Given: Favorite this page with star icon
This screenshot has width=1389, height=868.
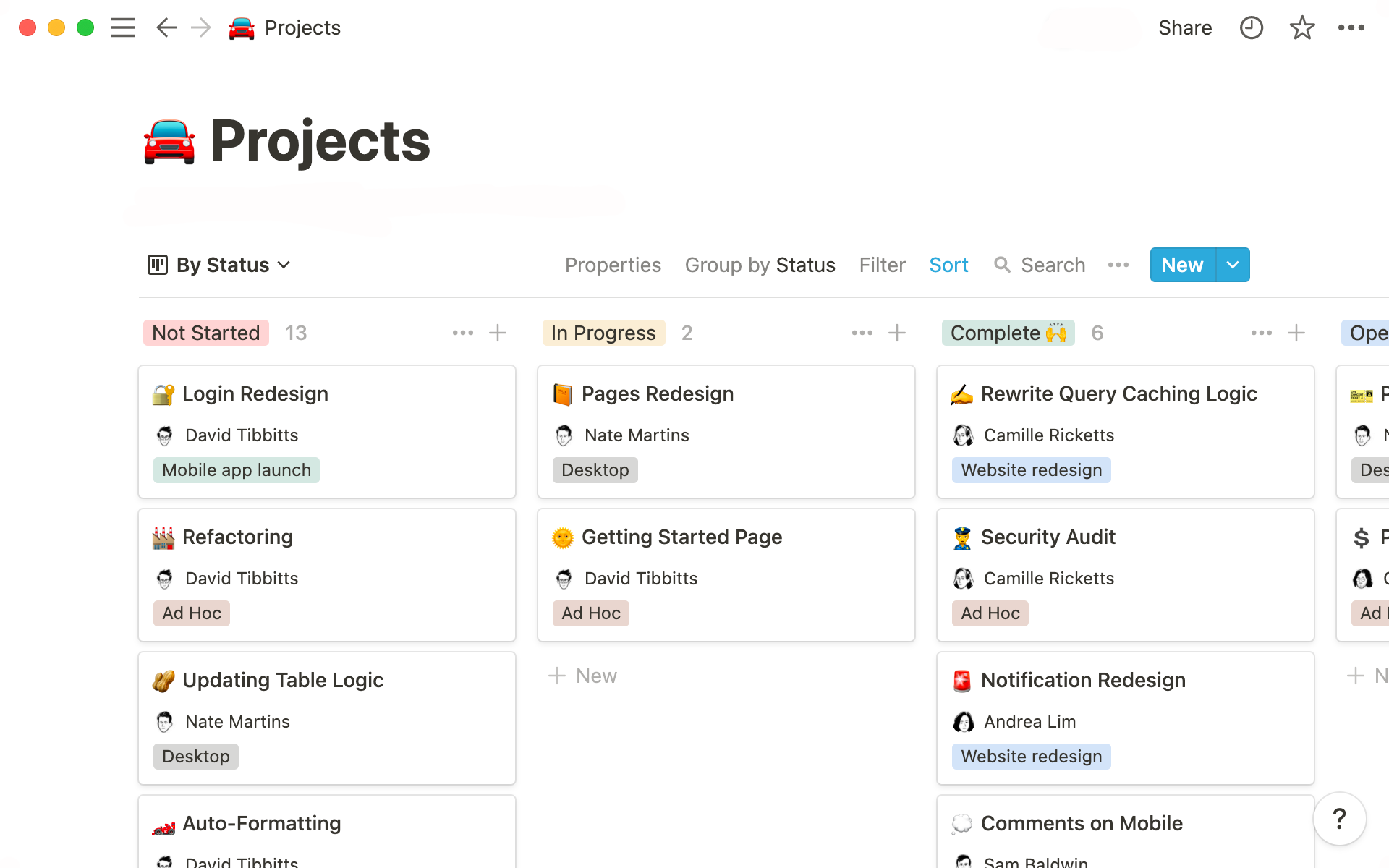Looking at the screenshot, I should point(1301,27).
